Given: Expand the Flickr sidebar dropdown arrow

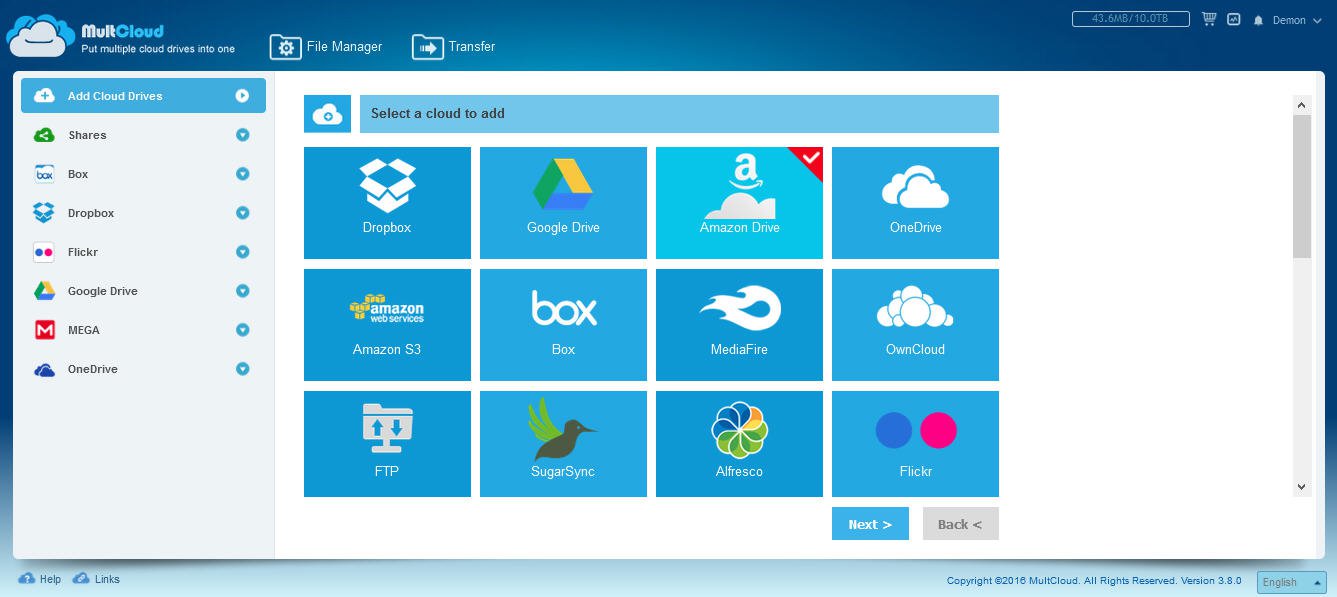Looking at the screenshot, I should [x=242, y=252].
